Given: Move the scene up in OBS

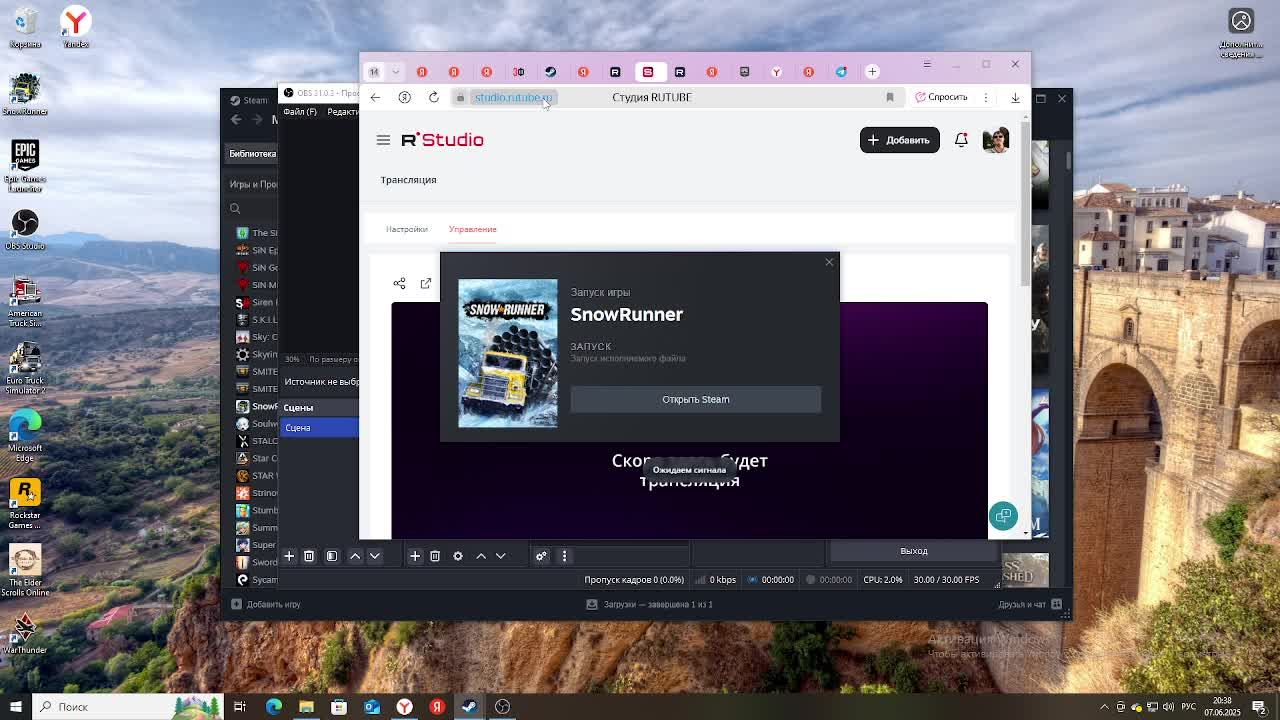Looking at the screenshot, I should 355,556.
